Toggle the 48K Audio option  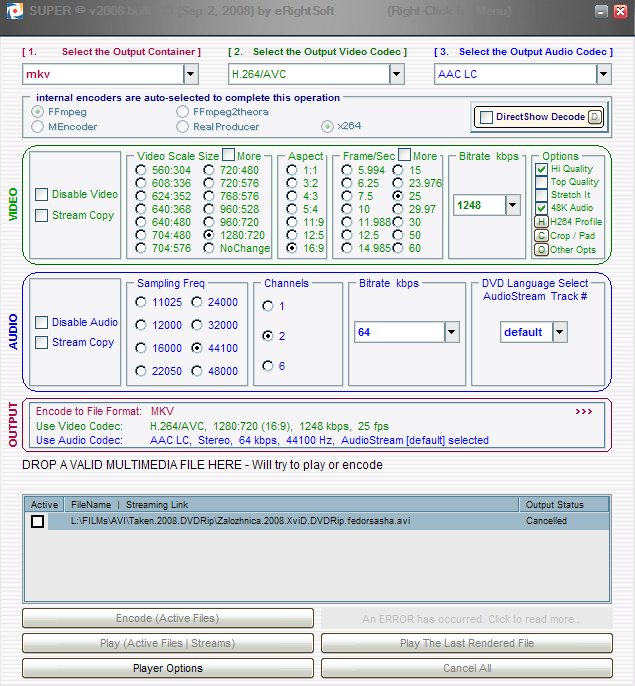click(541, 208)
